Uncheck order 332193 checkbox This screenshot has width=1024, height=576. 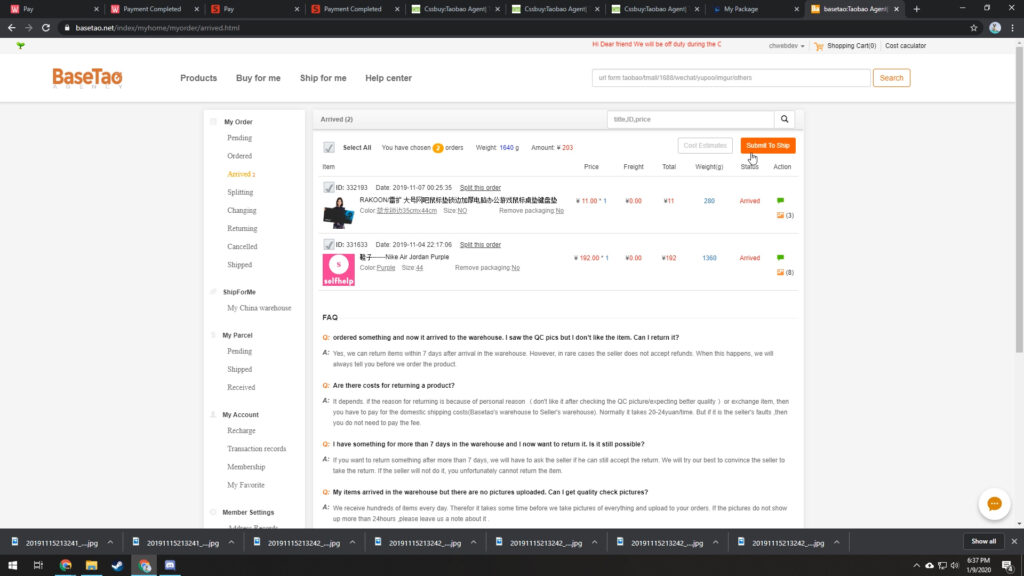329,187
